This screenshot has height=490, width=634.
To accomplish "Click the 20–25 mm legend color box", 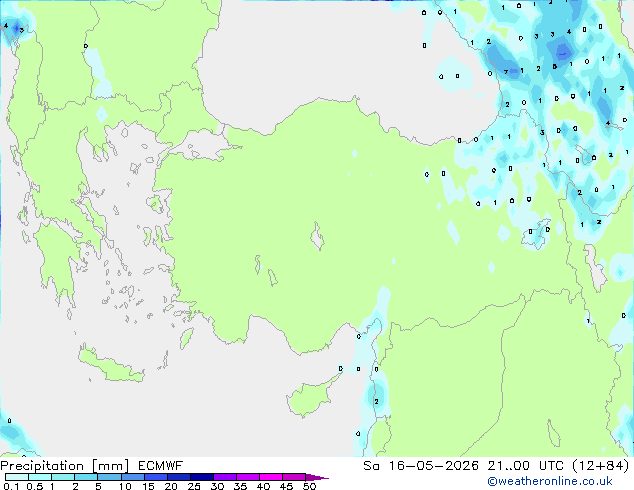I will click(x=178, y=477).
